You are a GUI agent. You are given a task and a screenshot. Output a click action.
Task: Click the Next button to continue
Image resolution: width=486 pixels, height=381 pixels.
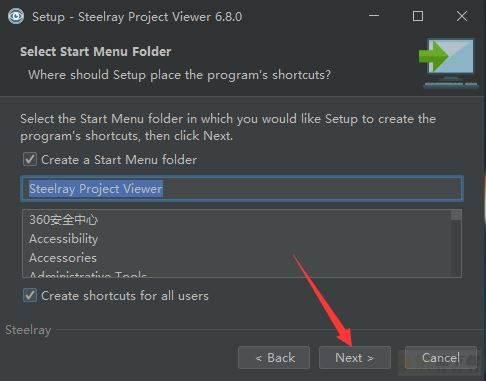tap(355, 358)
